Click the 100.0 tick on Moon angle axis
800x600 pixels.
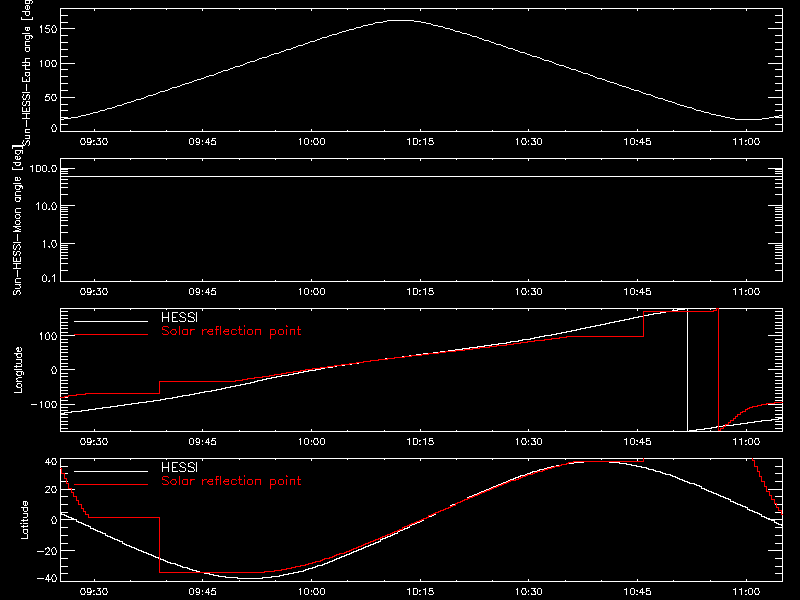[44, 169]
